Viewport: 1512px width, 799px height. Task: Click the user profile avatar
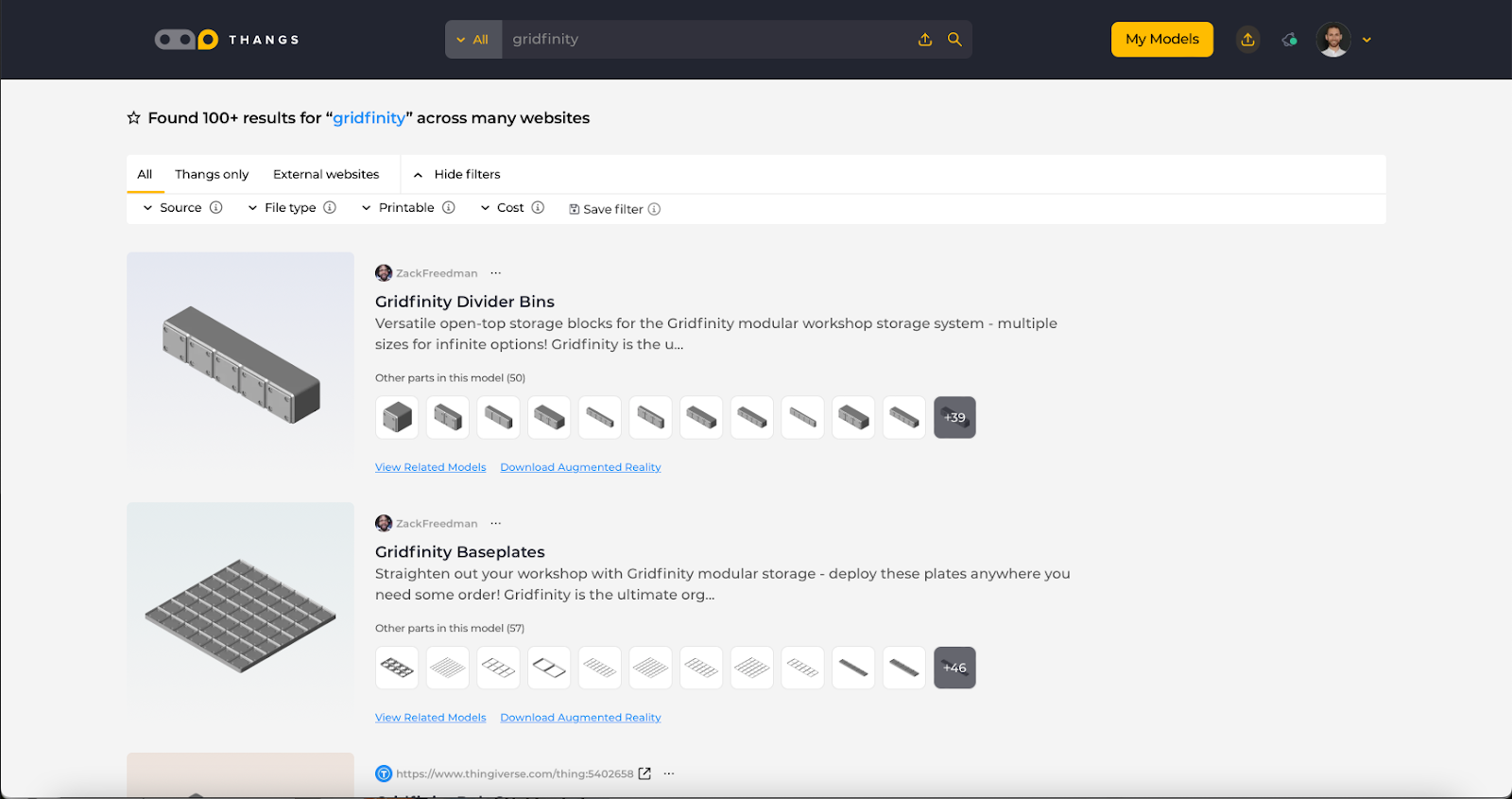pos(1333,40)
